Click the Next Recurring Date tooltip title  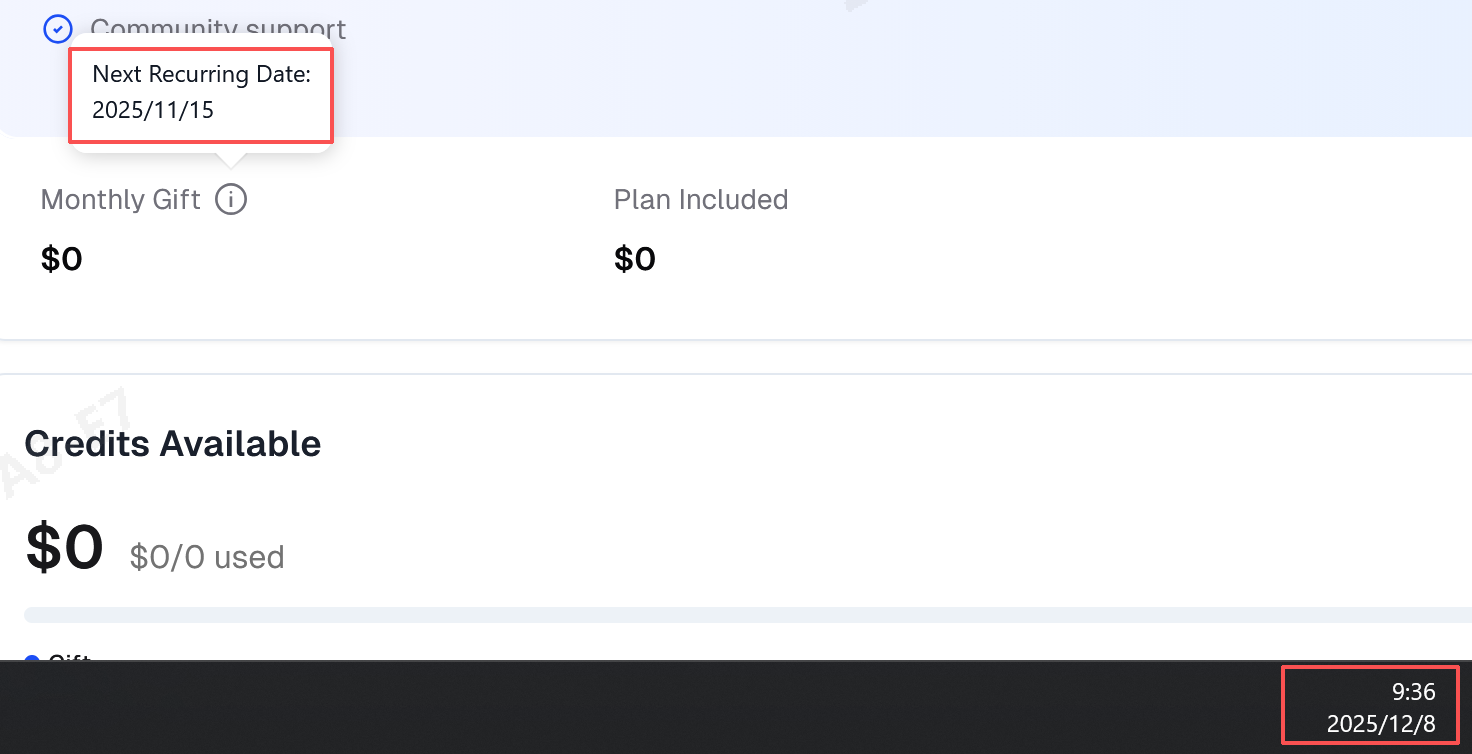[201, 74]
